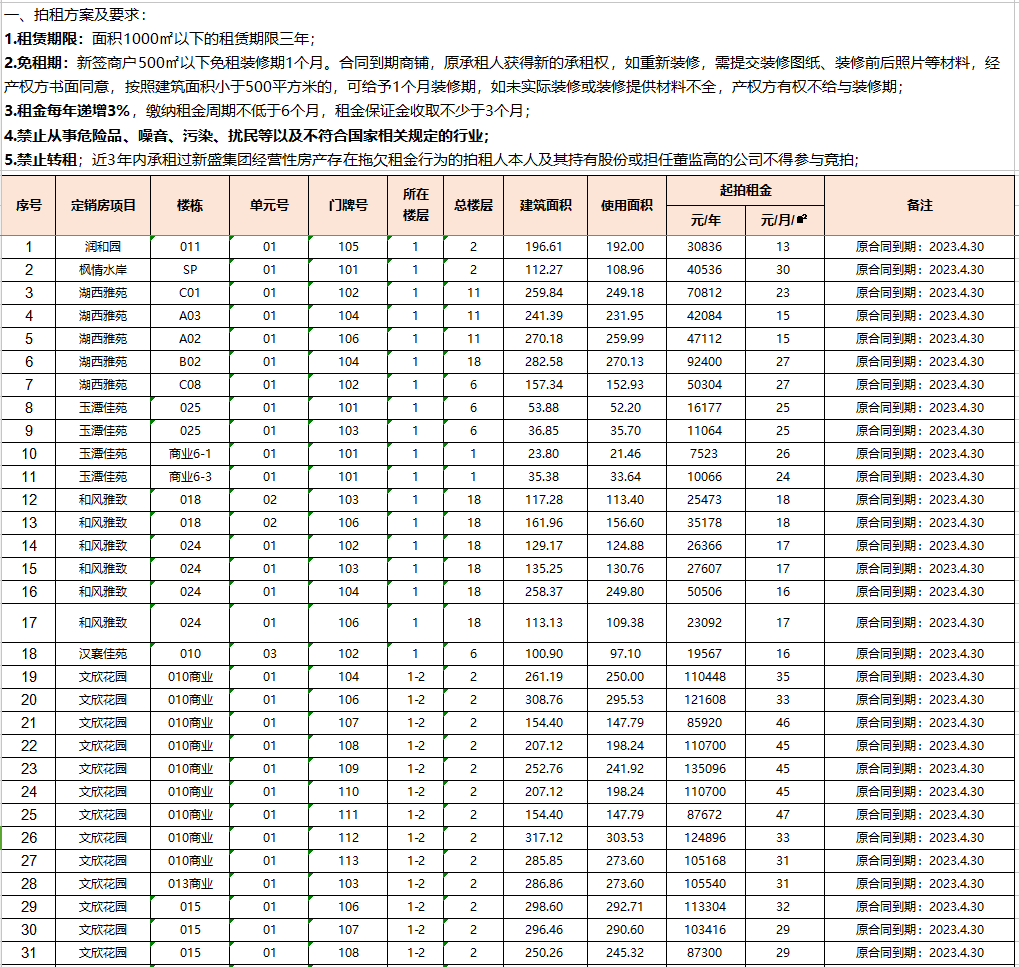This screenshot has height=967, width=1019.
Task: Click the annual rent cell 7523
Action: pyautogui.click(x=705, y=453)
